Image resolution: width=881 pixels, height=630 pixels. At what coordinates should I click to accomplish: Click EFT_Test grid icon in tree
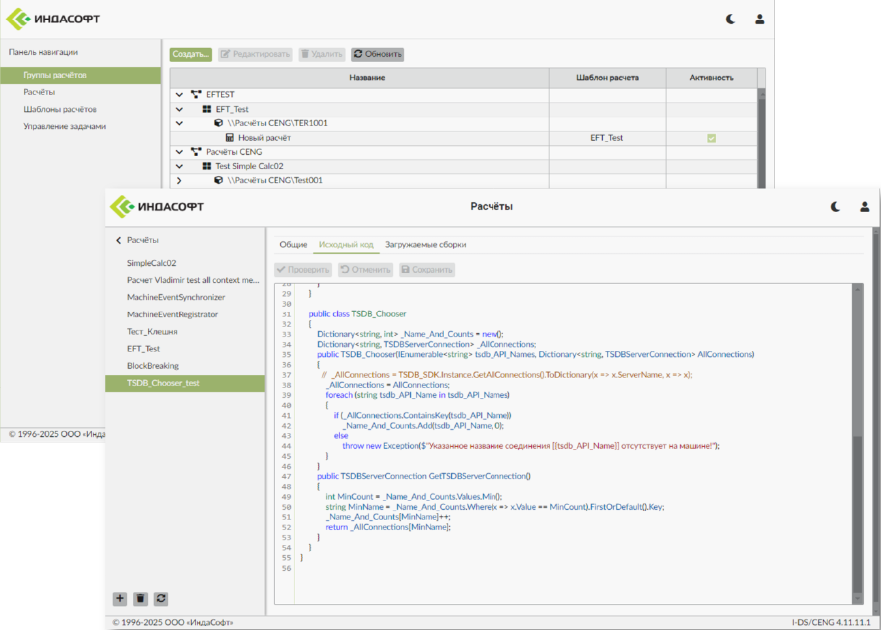click(x=207, y=109)
